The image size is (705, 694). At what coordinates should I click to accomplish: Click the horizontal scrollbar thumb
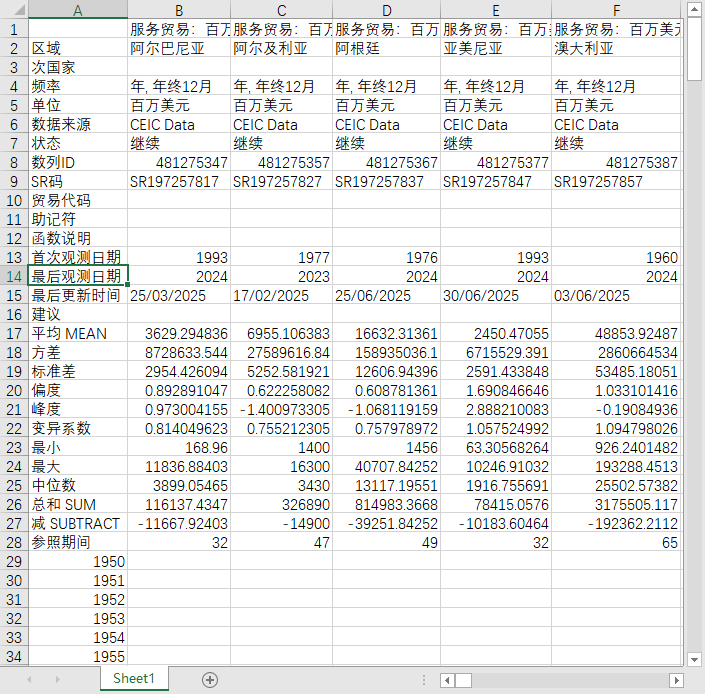[x=463, y=680]
